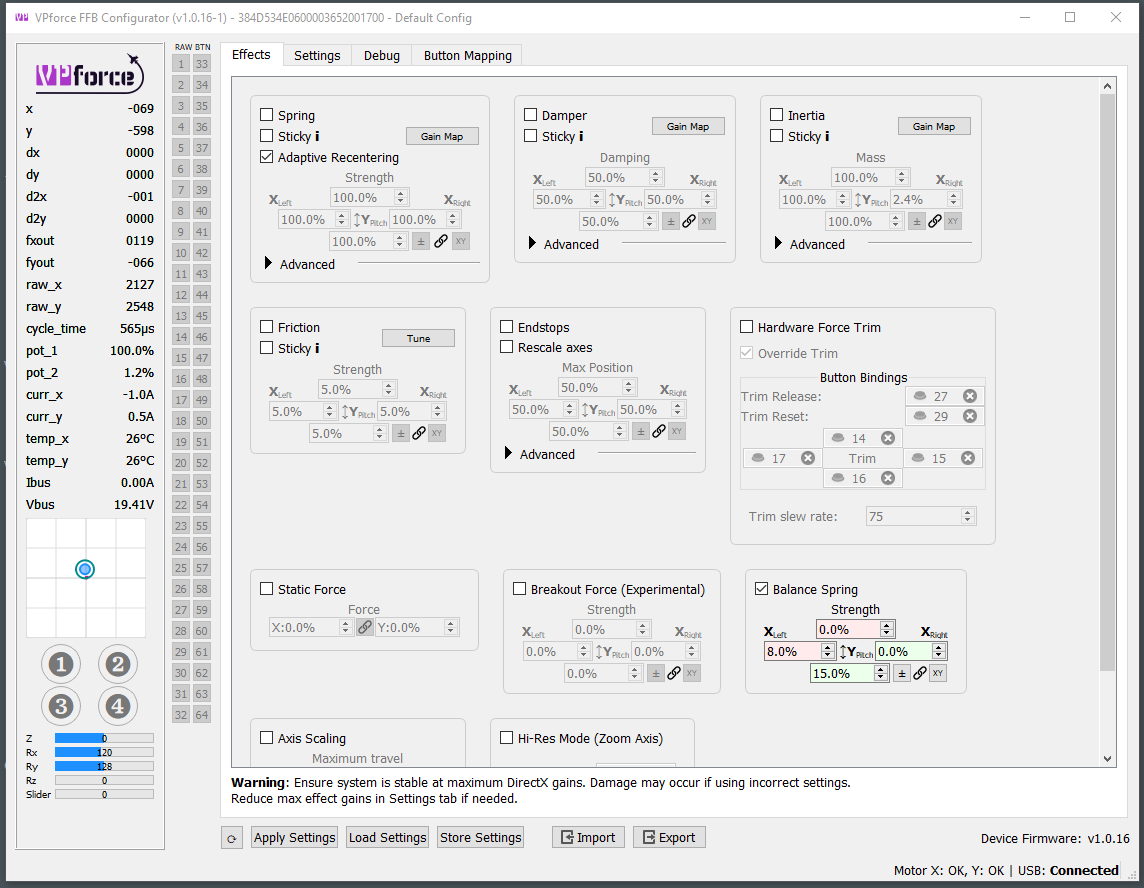Click the Tune button in Friction panel
The width and height of the screenshot is (1144, 888).
click(x=418, y=338)
